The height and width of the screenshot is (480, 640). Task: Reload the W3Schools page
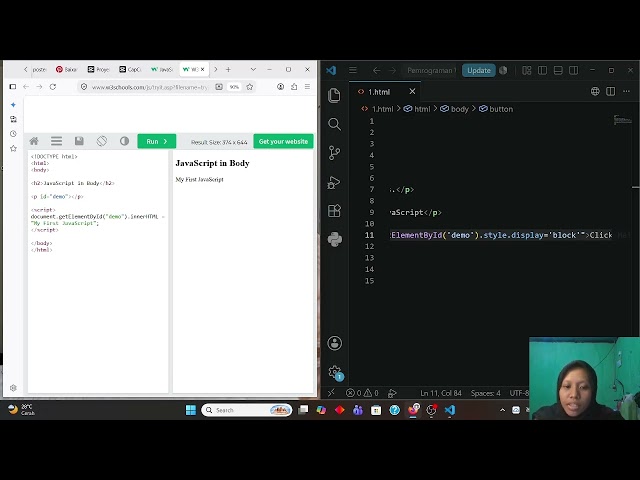(53, 87)
